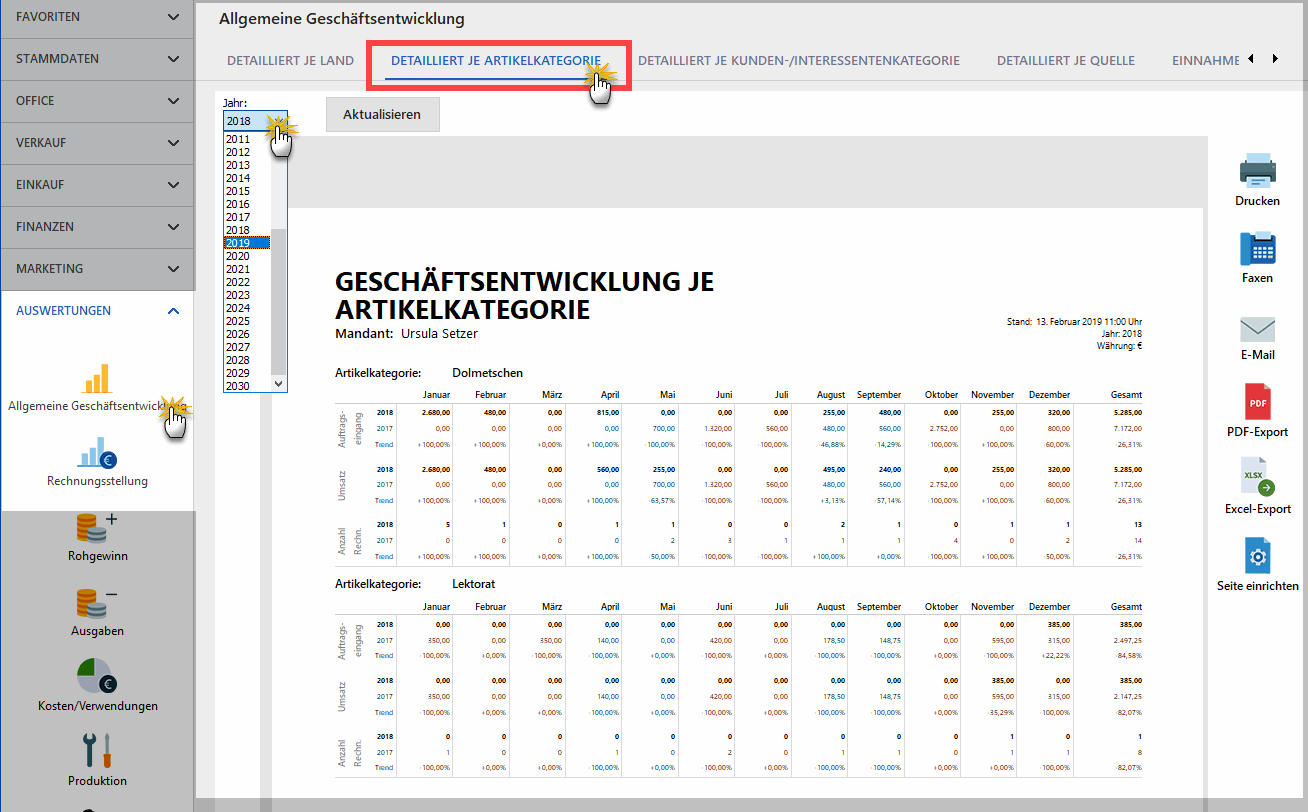Click the year list scroll-down arrow
Image resolution: width=1308 pixels, height=812 pixels.
point(279,383)
